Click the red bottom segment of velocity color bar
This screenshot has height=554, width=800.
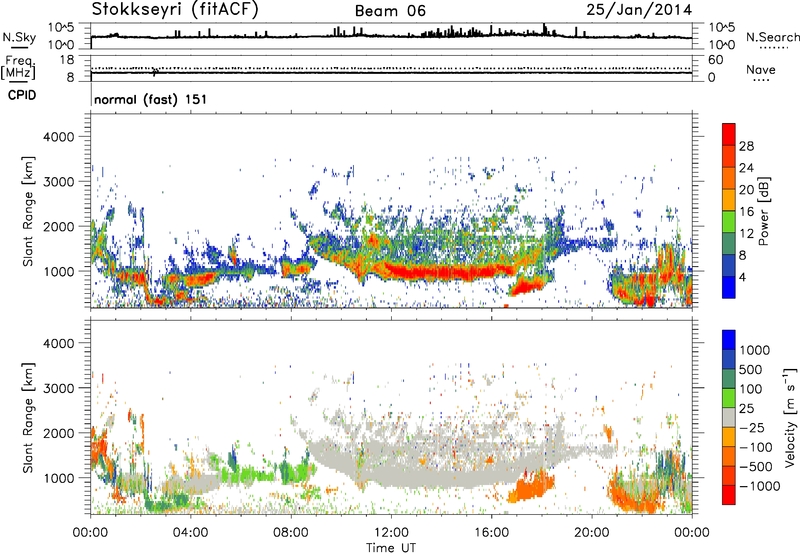729,495
